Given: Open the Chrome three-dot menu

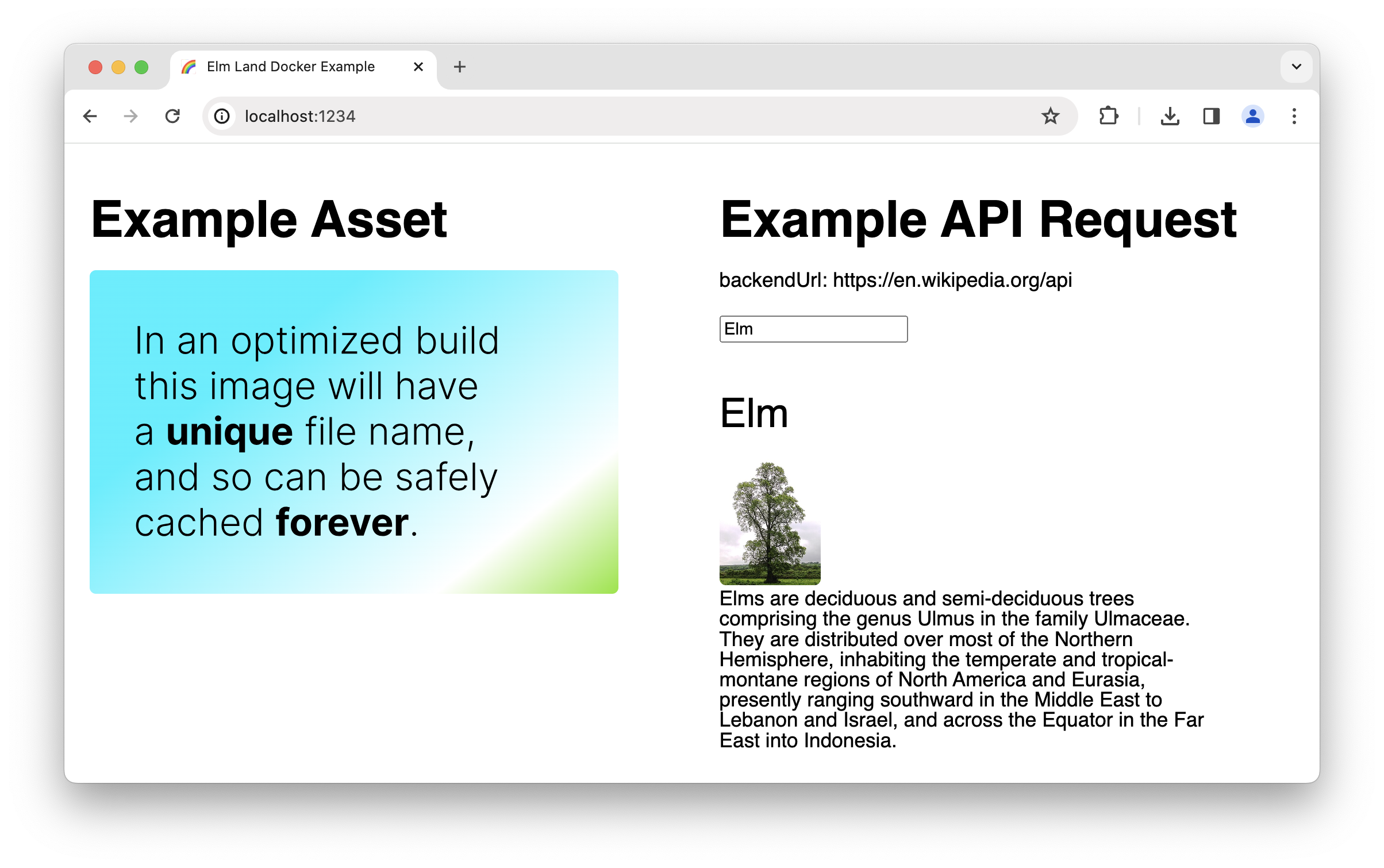Looking at the screenshot, I should pos(1294,117).
